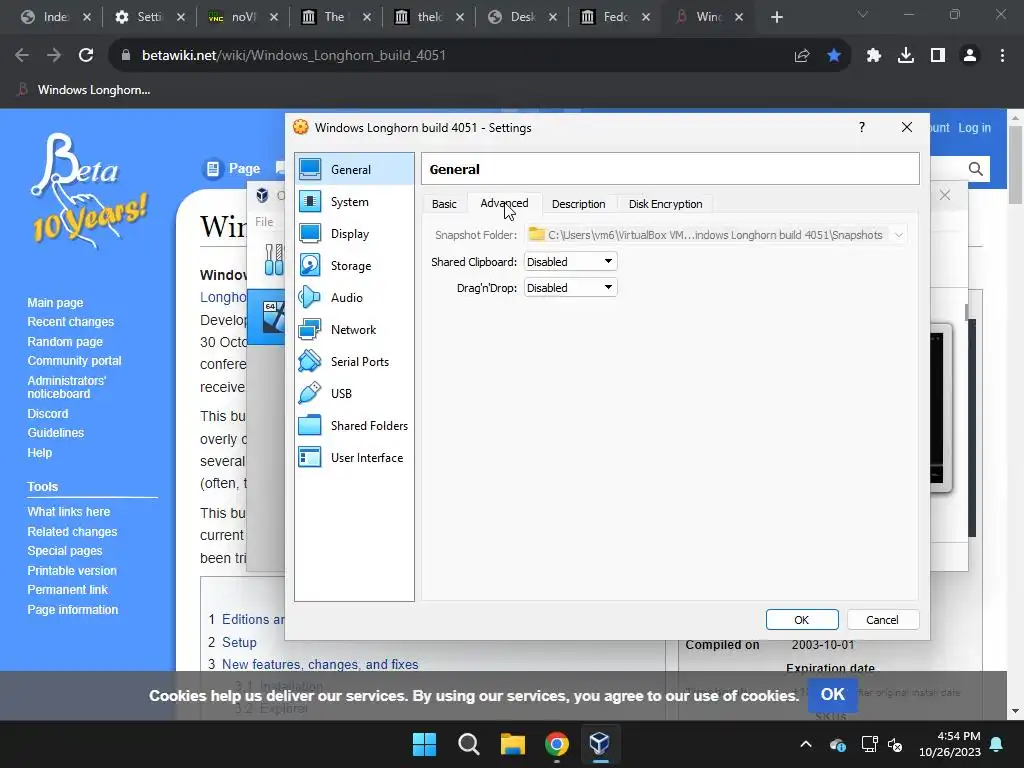Viewport: 1024px width, 768px height.
Task: Open the Audio settings category
Action: (x=354, y=298)
